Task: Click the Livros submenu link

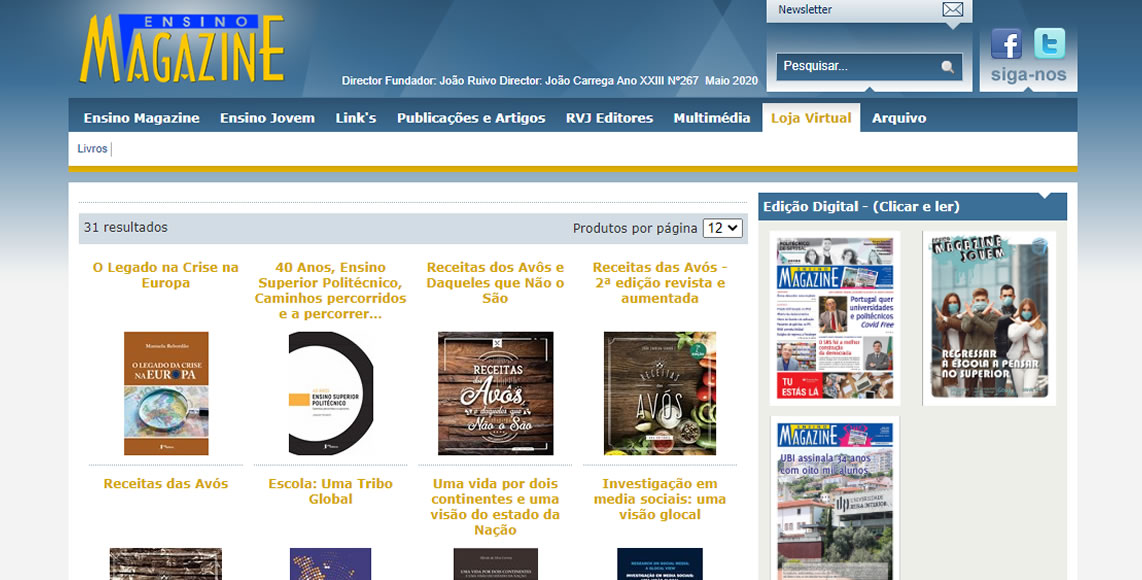Action: 92,149
